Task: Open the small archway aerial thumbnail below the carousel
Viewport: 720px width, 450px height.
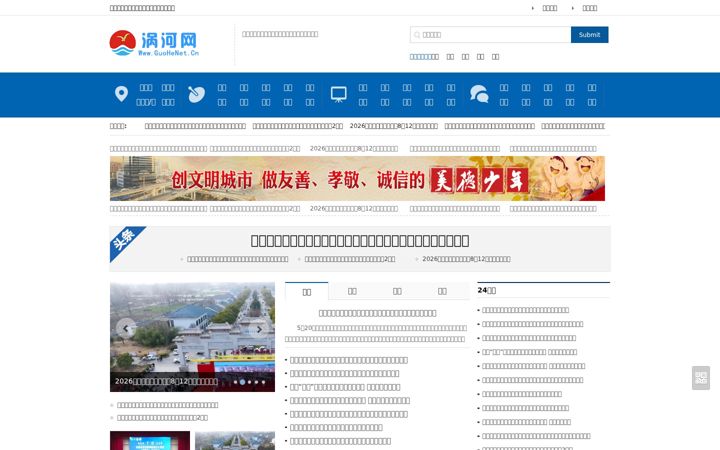Action: click(235, 440)
